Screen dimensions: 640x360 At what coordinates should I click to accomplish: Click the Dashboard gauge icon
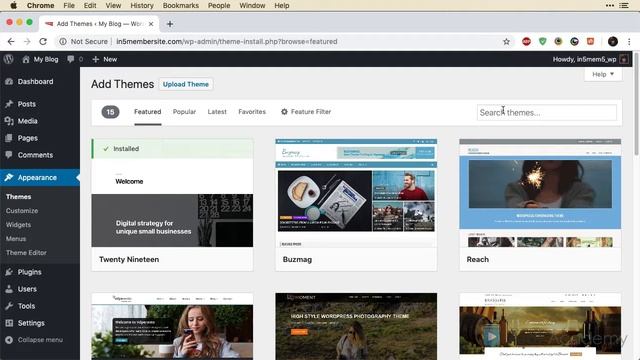(9, 82)
